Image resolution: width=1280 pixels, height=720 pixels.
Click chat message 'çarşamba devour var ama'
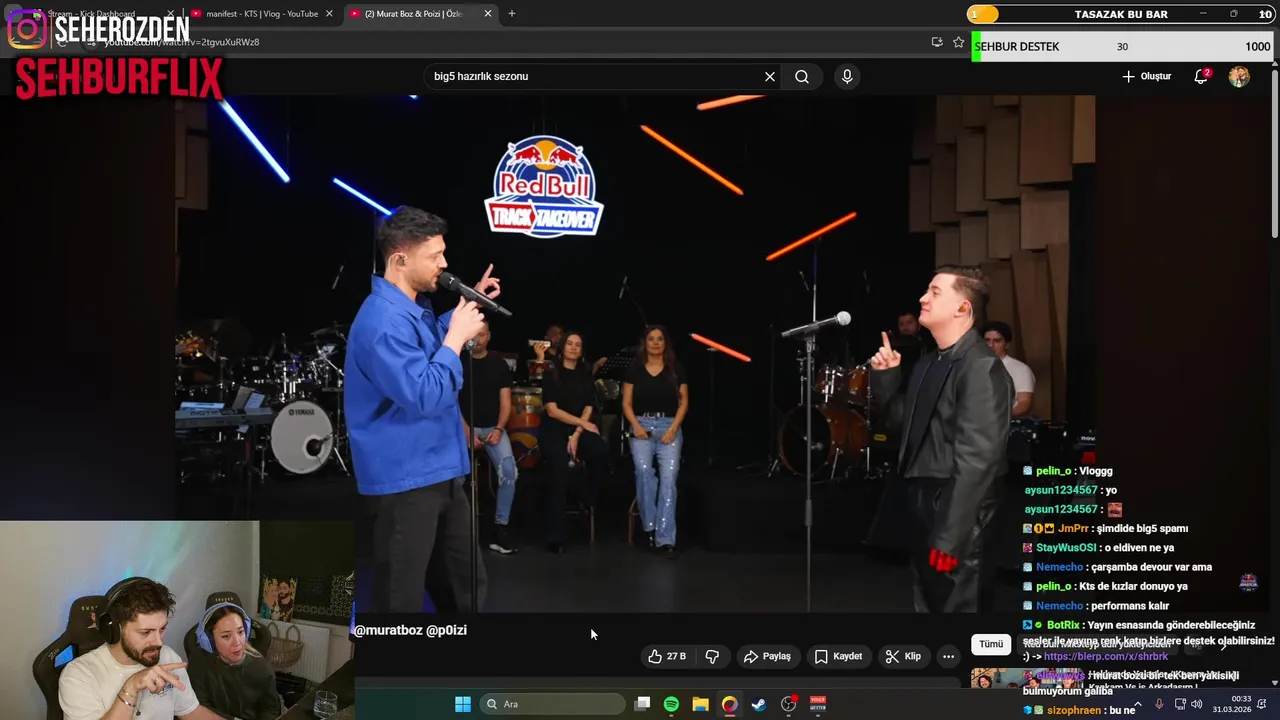pyautogui.click(x=1152, y=567)
